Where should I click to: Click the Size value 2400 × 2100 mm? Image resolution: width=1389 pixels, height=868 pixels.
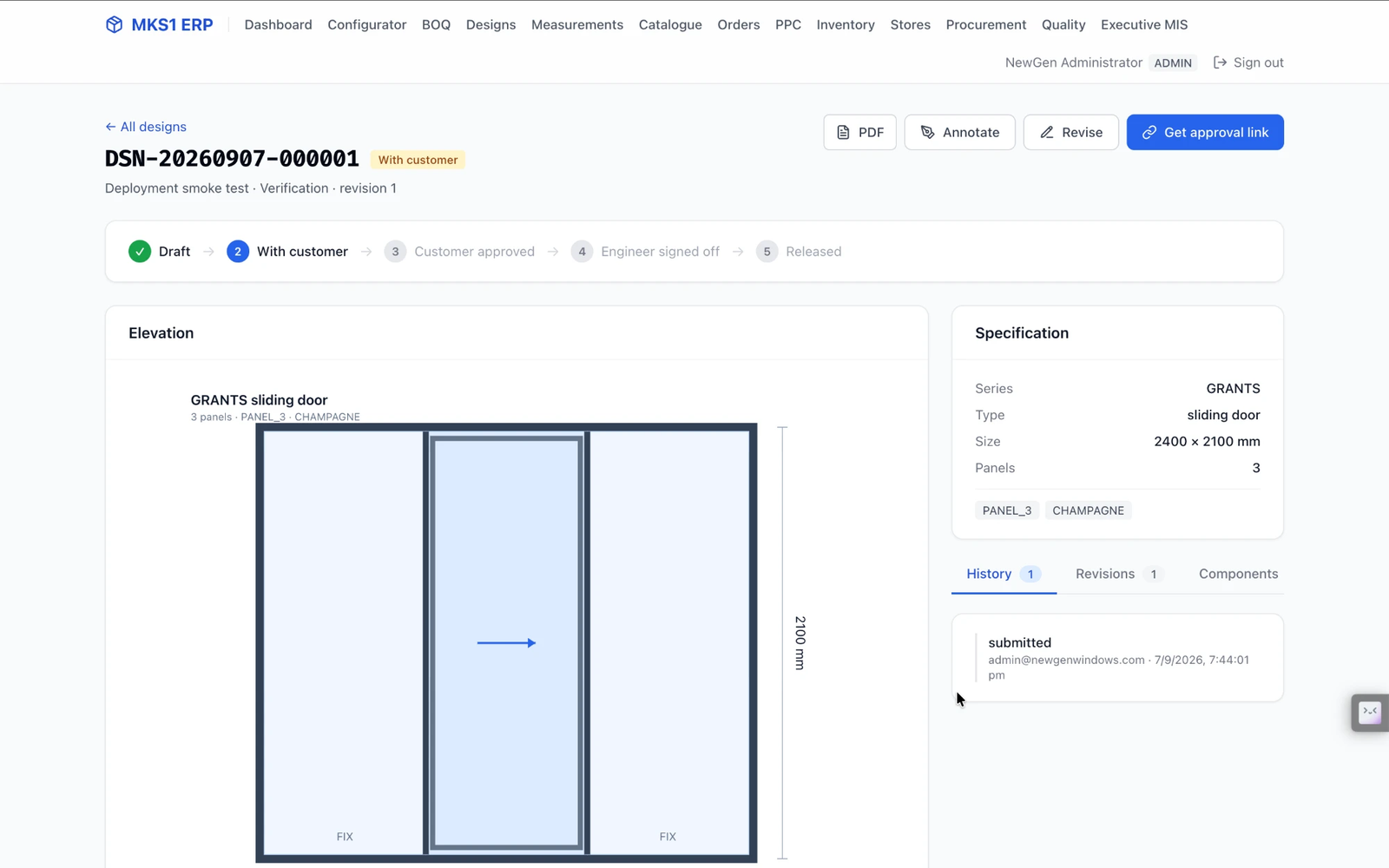coord(1207,442)
